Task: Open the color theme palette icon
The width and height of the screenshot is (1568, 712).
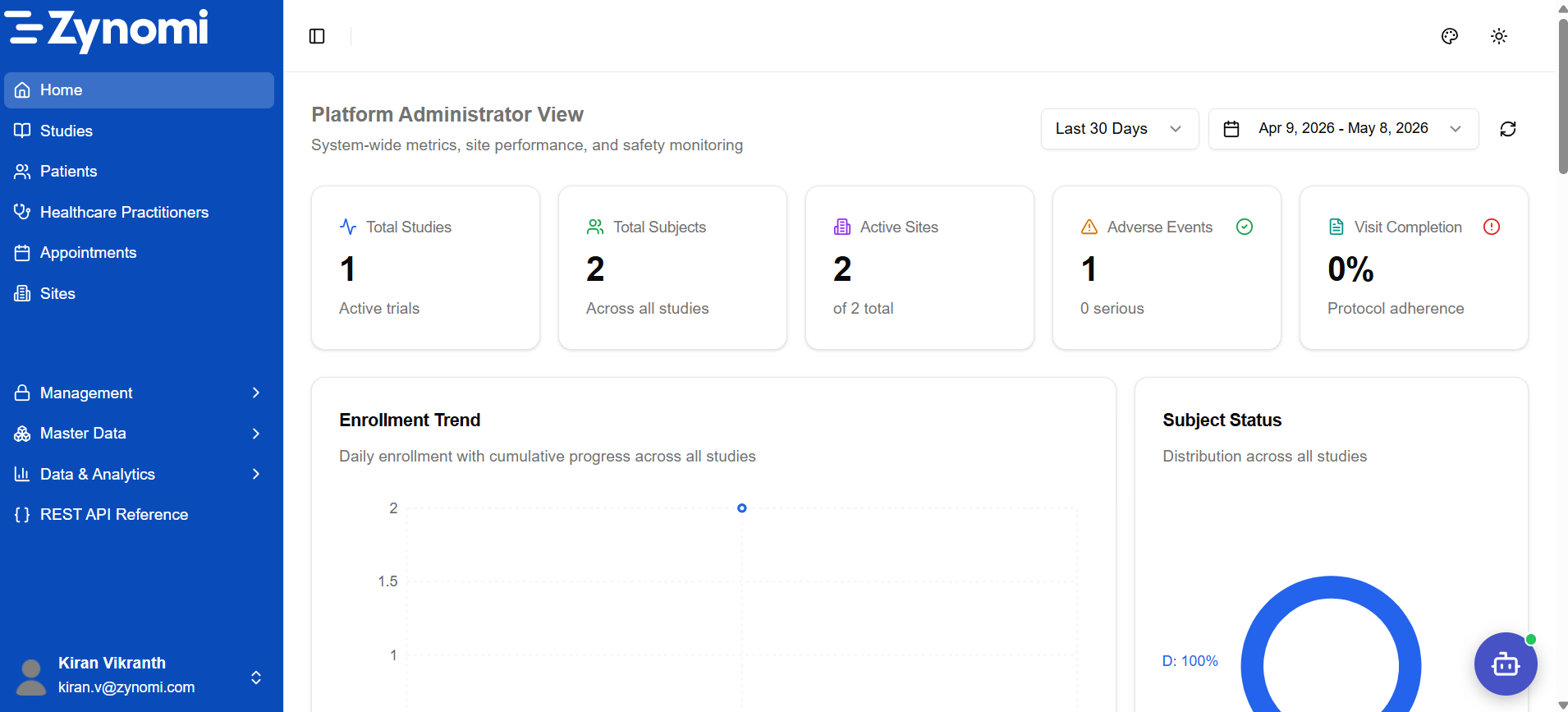Action: pyautogui.click(x=1450, y=36)
